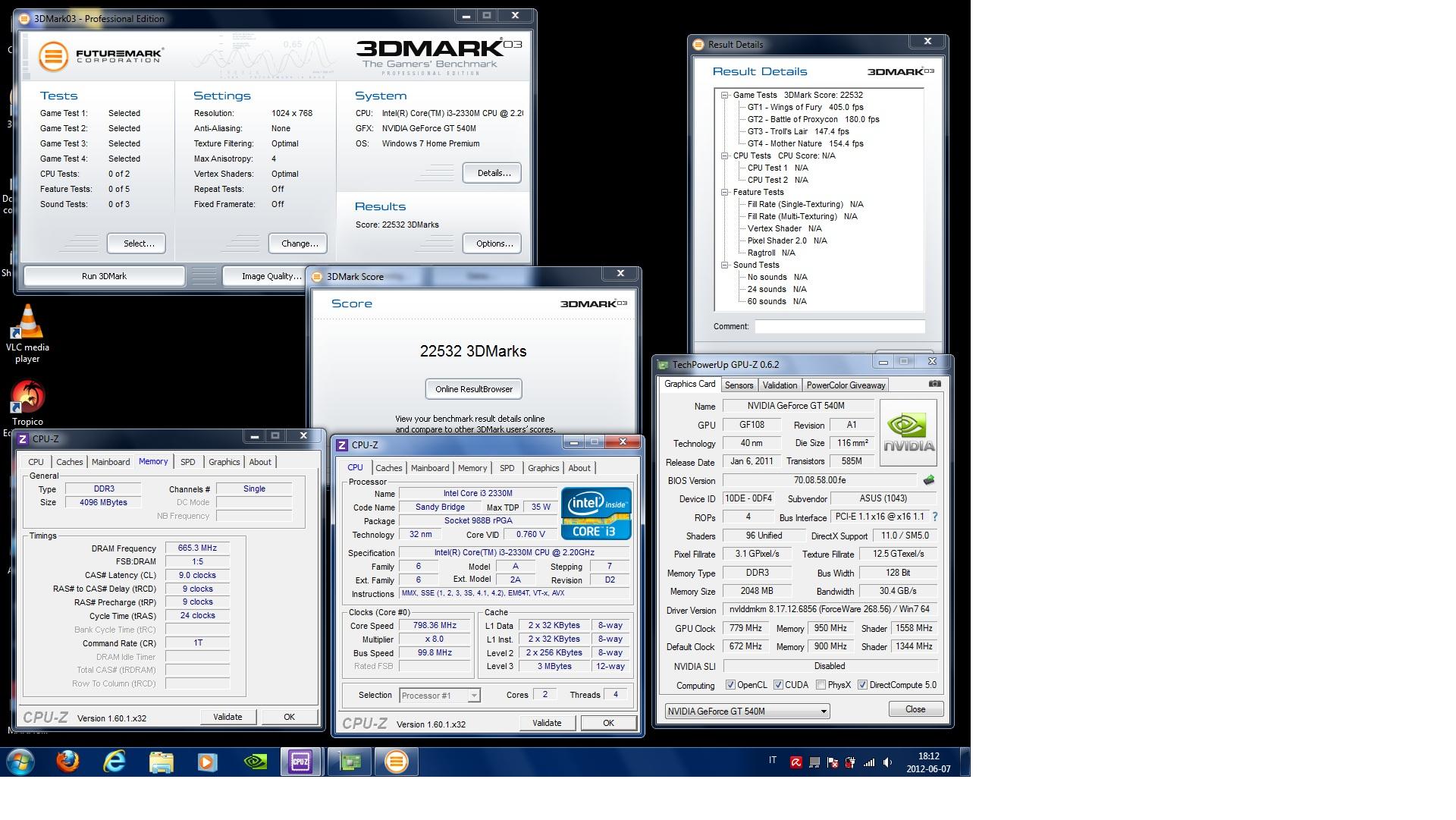The width and height of the screenshot is (1456, 820).
Task: Launch Firefox from the taskbar
Action: (67, 762)
